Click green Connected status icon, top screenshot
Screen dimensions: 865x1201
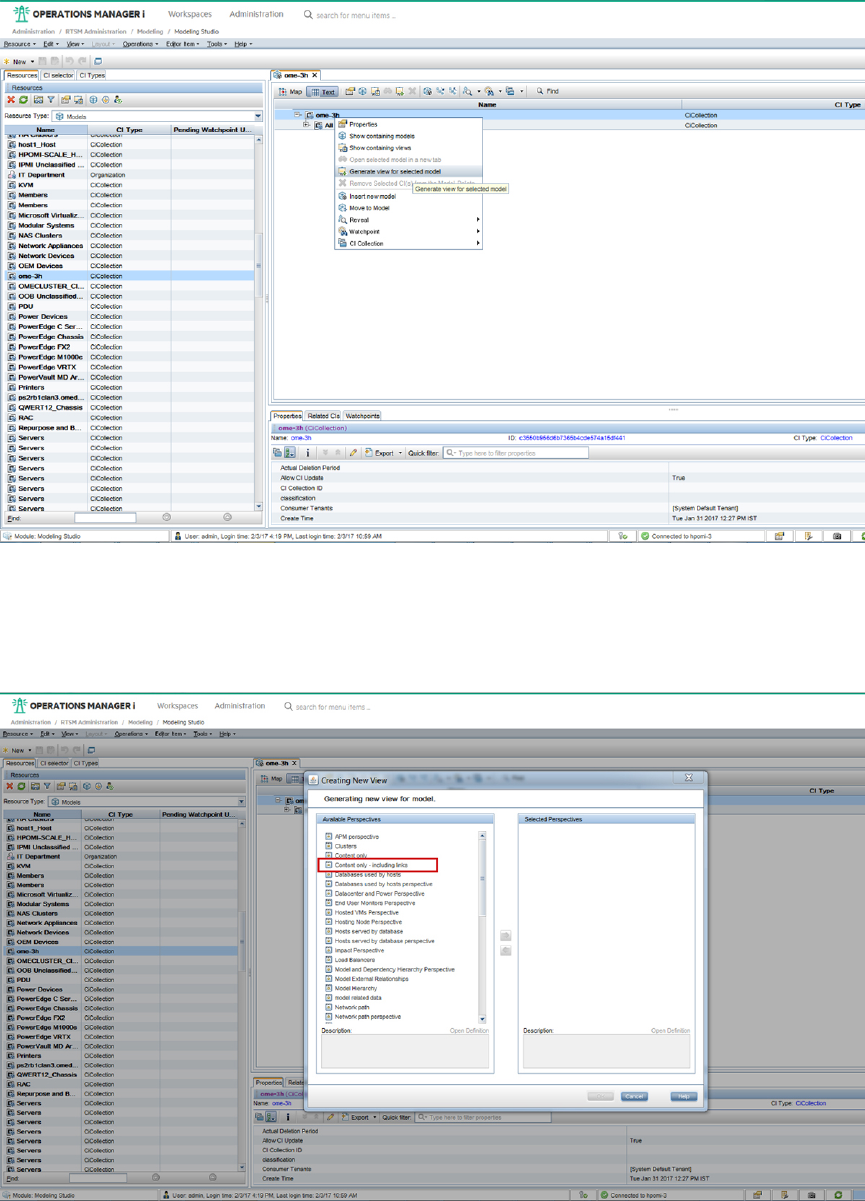(646, 536)
